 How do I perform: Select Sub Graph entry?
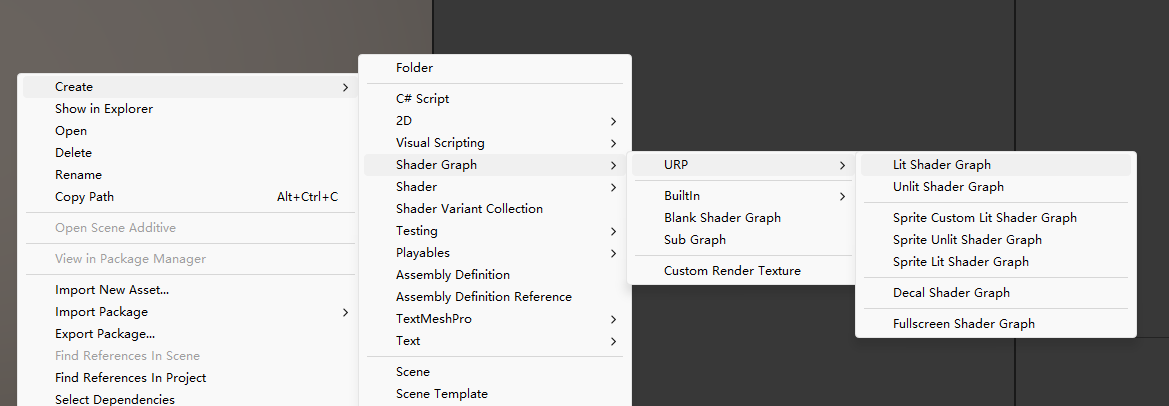(x=694, y=240)
